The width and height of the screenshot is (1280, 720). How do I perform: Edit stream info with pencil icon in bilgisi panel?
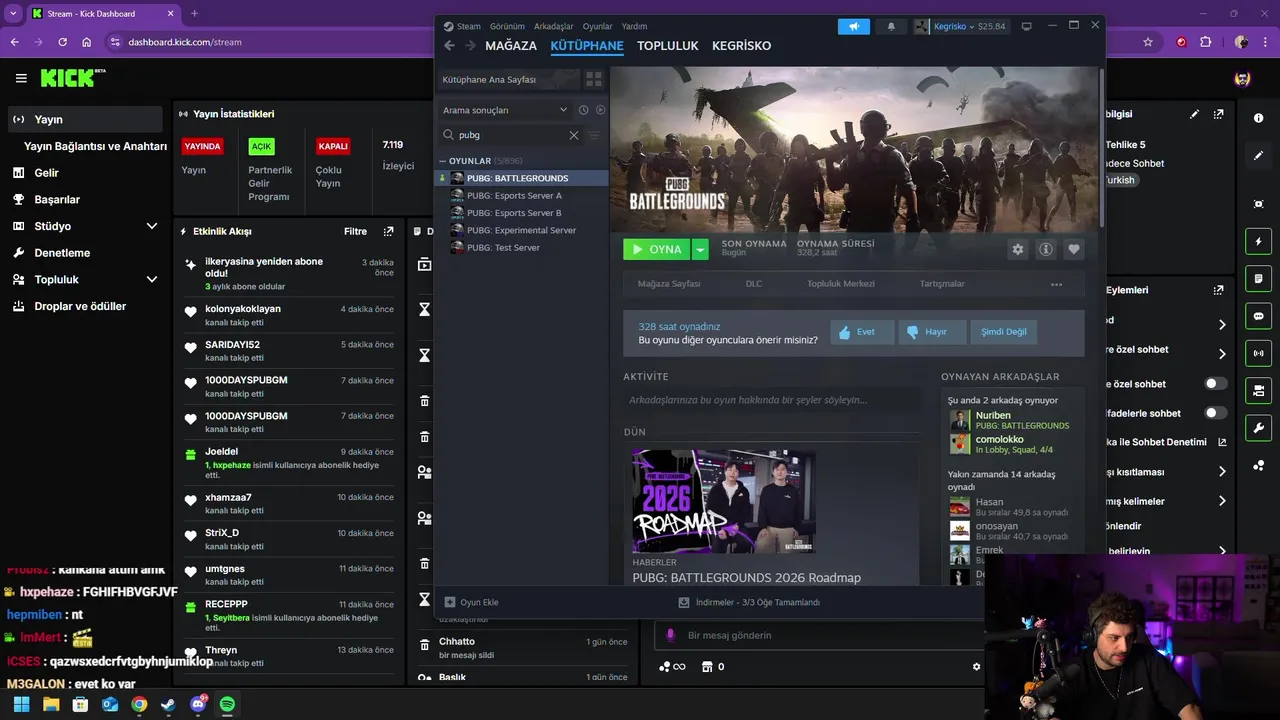coord(1194,114)
